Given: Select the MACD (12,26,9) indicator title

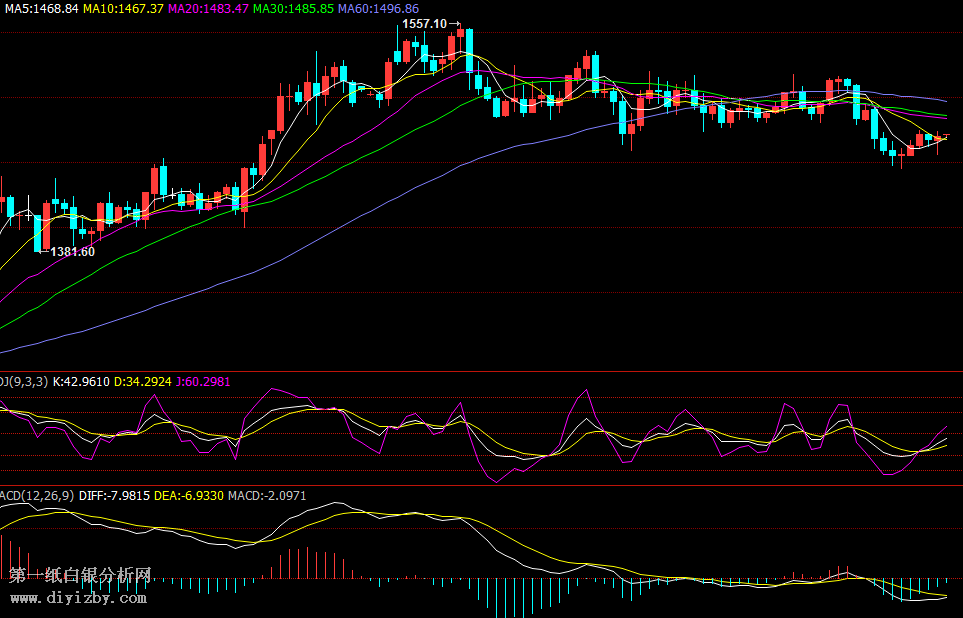Looking at the screenshot, I should click(x=37, y=495).
